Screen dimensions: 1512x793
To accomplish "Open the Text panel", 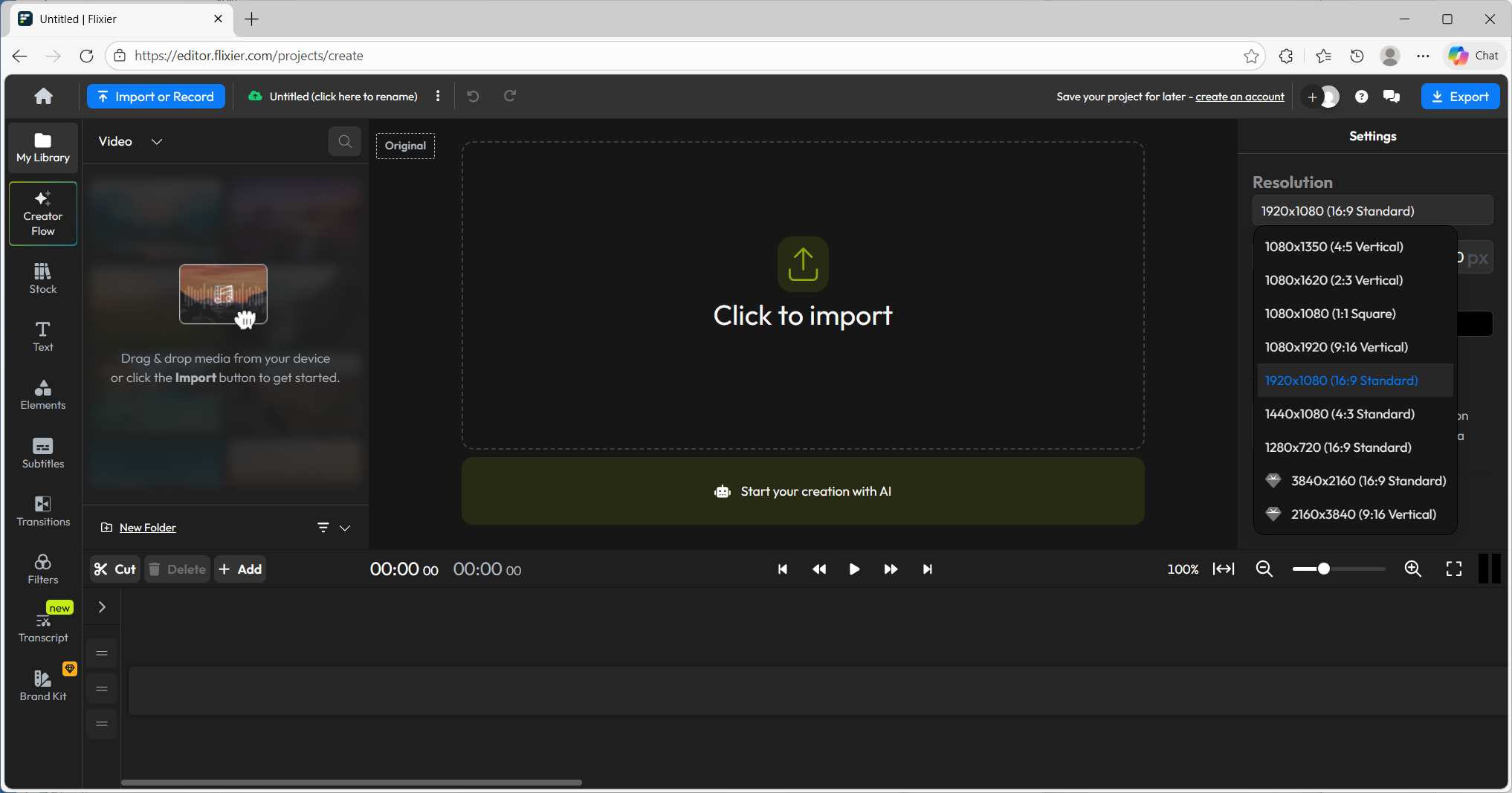I will click(x=42, y=336).
